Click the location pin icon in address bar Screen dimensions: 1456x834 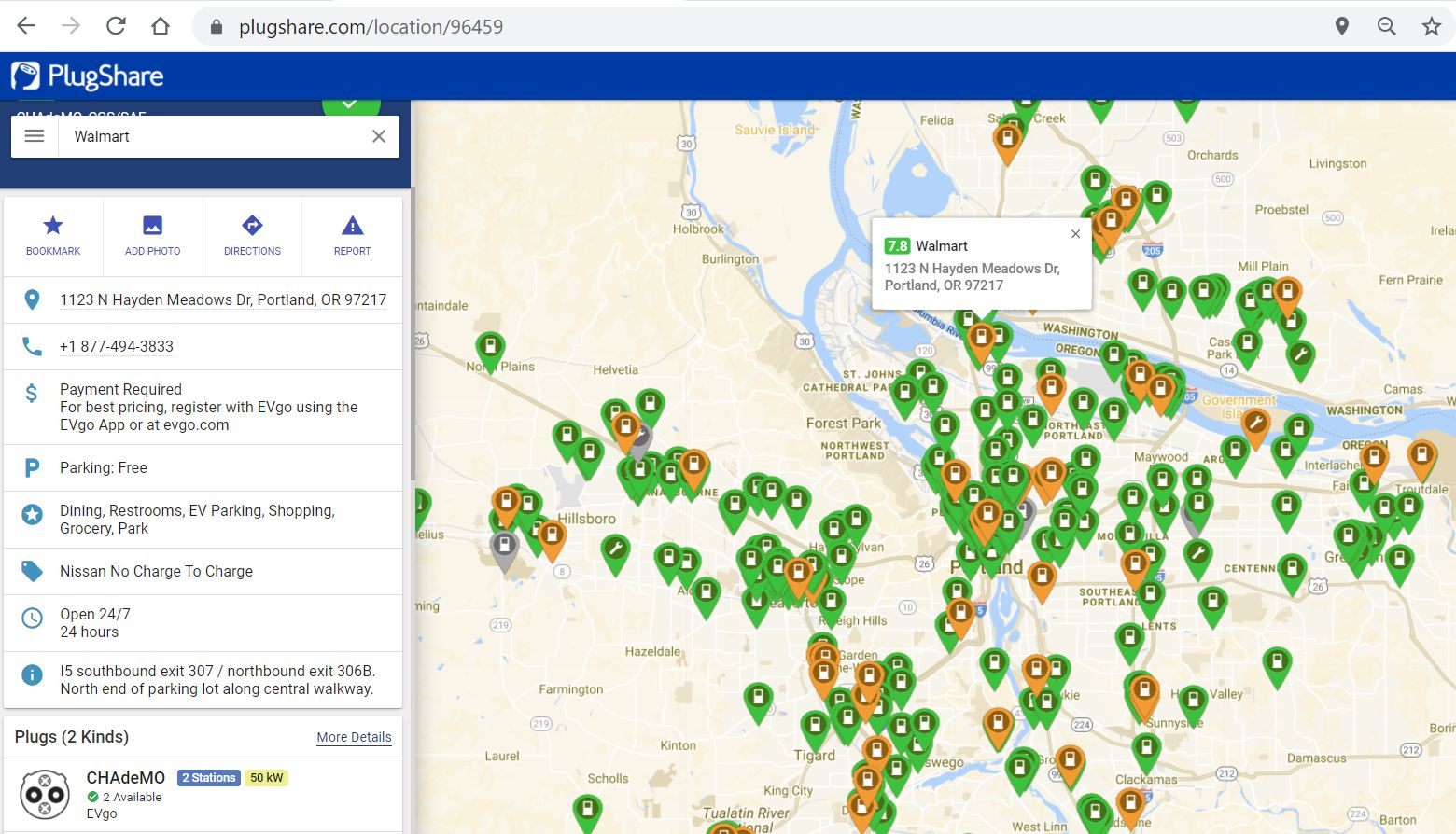tap(1342, 26)
